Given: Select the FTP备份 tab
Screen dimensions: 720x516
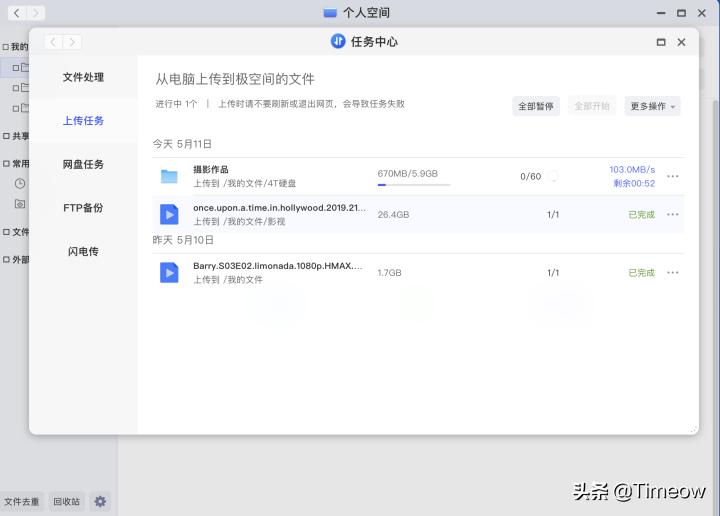Looking at the screenshot, I should [83, 208].
